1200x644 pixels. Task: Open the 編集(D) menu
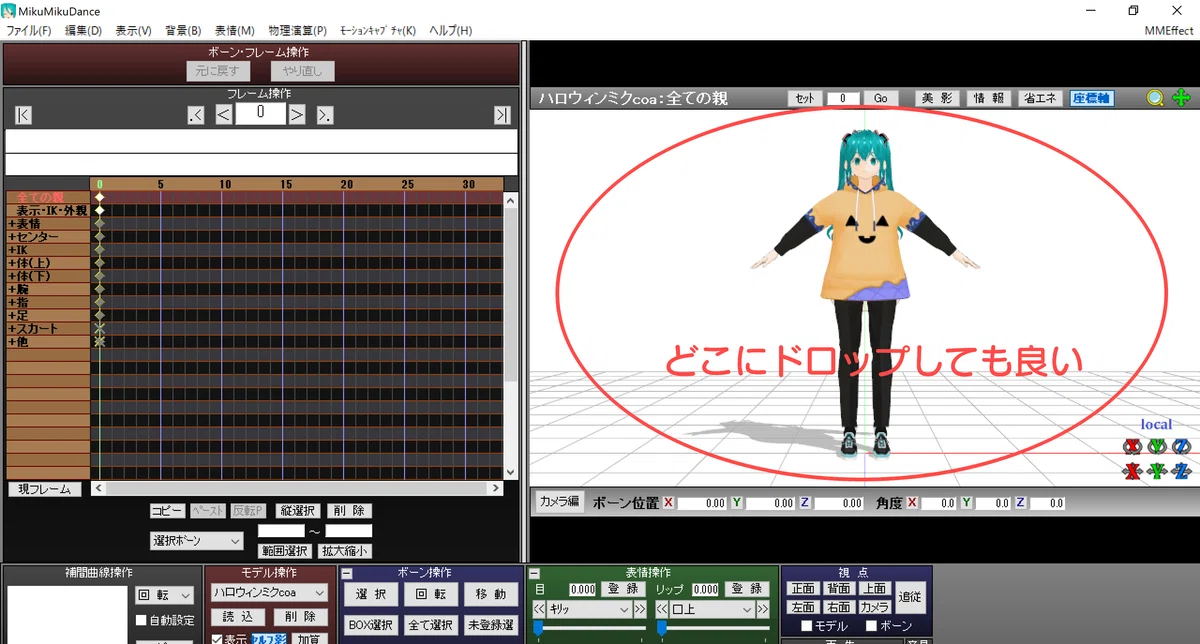[x=83, y=30]
